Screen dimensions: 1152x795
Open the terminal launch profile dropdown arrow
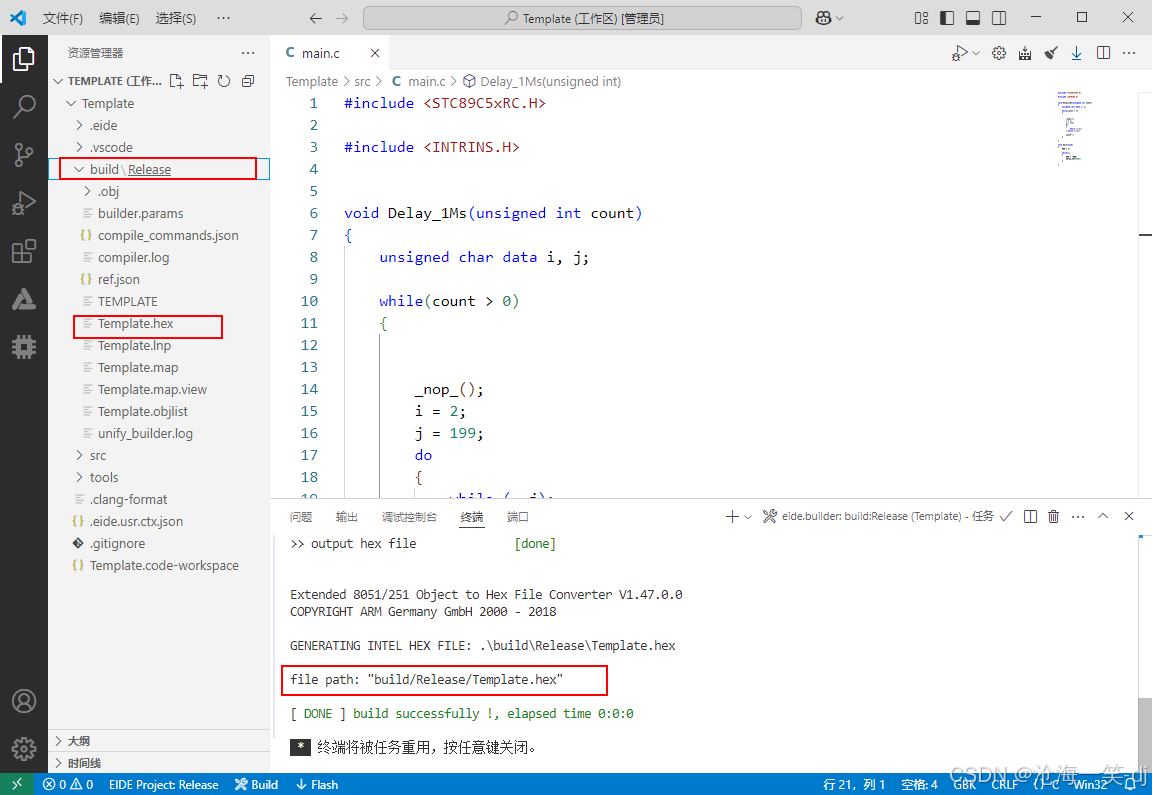748,517
